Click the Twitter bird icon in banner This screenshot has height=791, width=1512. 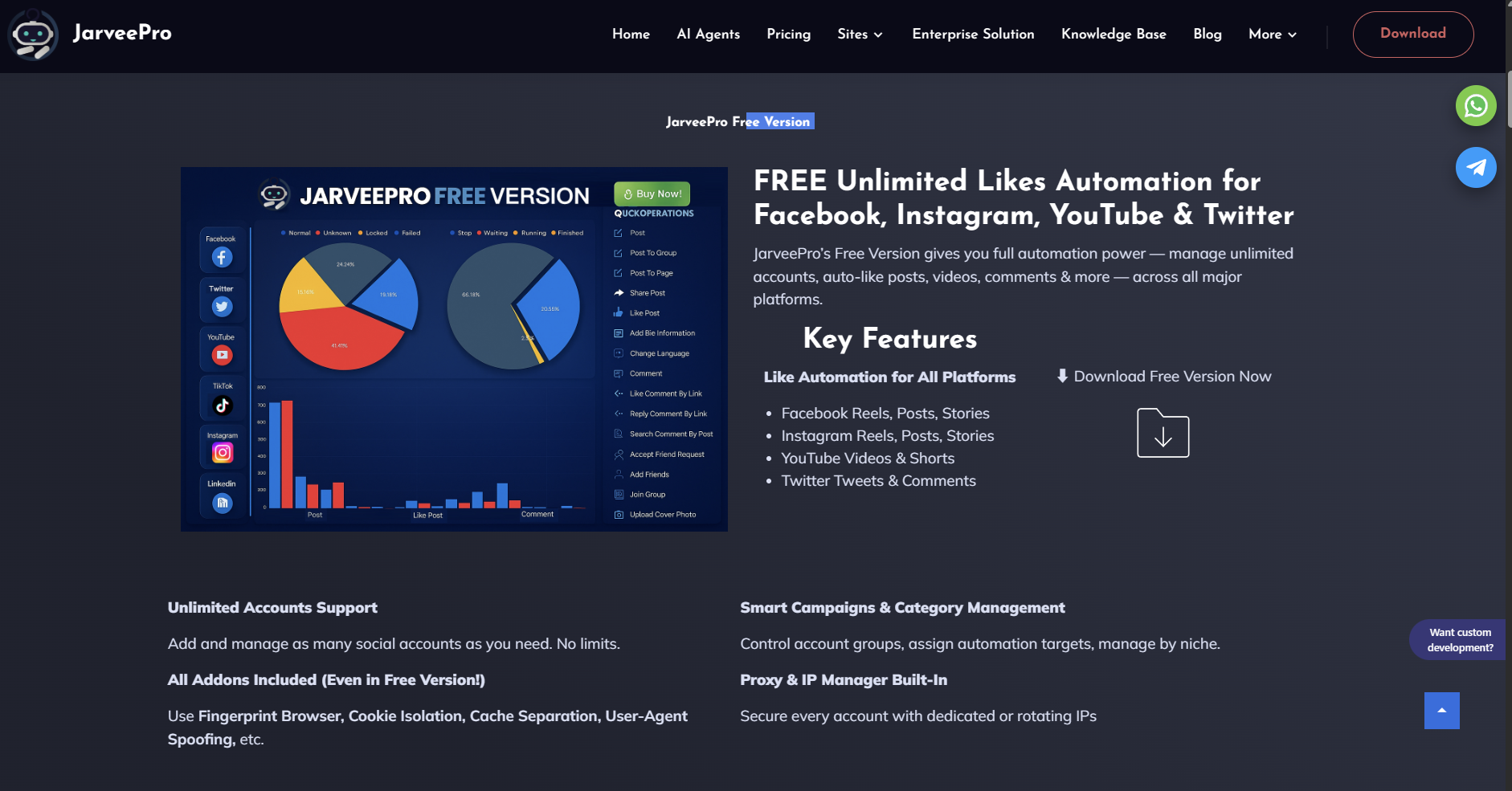[x=223, y=307]
